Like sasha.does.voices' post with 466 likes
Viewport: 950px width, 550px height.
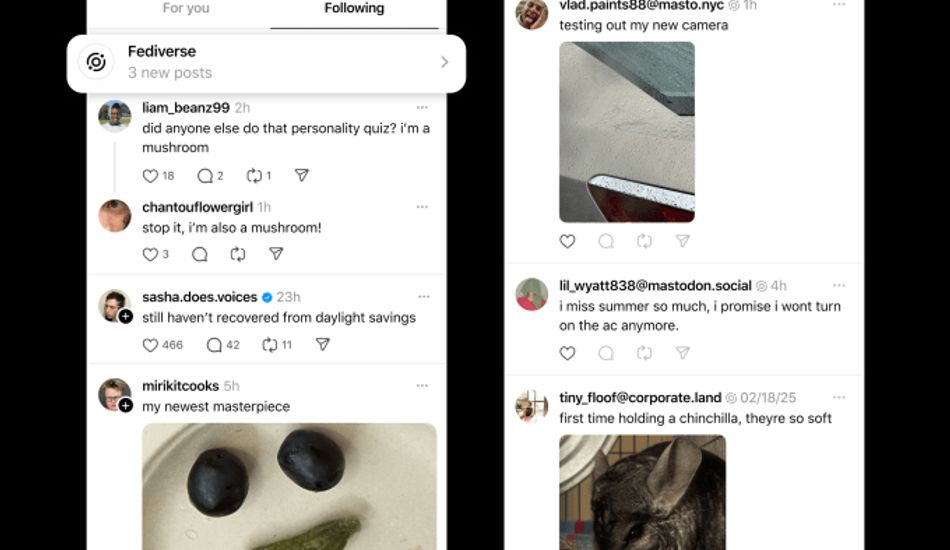click(x=151, y=345)
